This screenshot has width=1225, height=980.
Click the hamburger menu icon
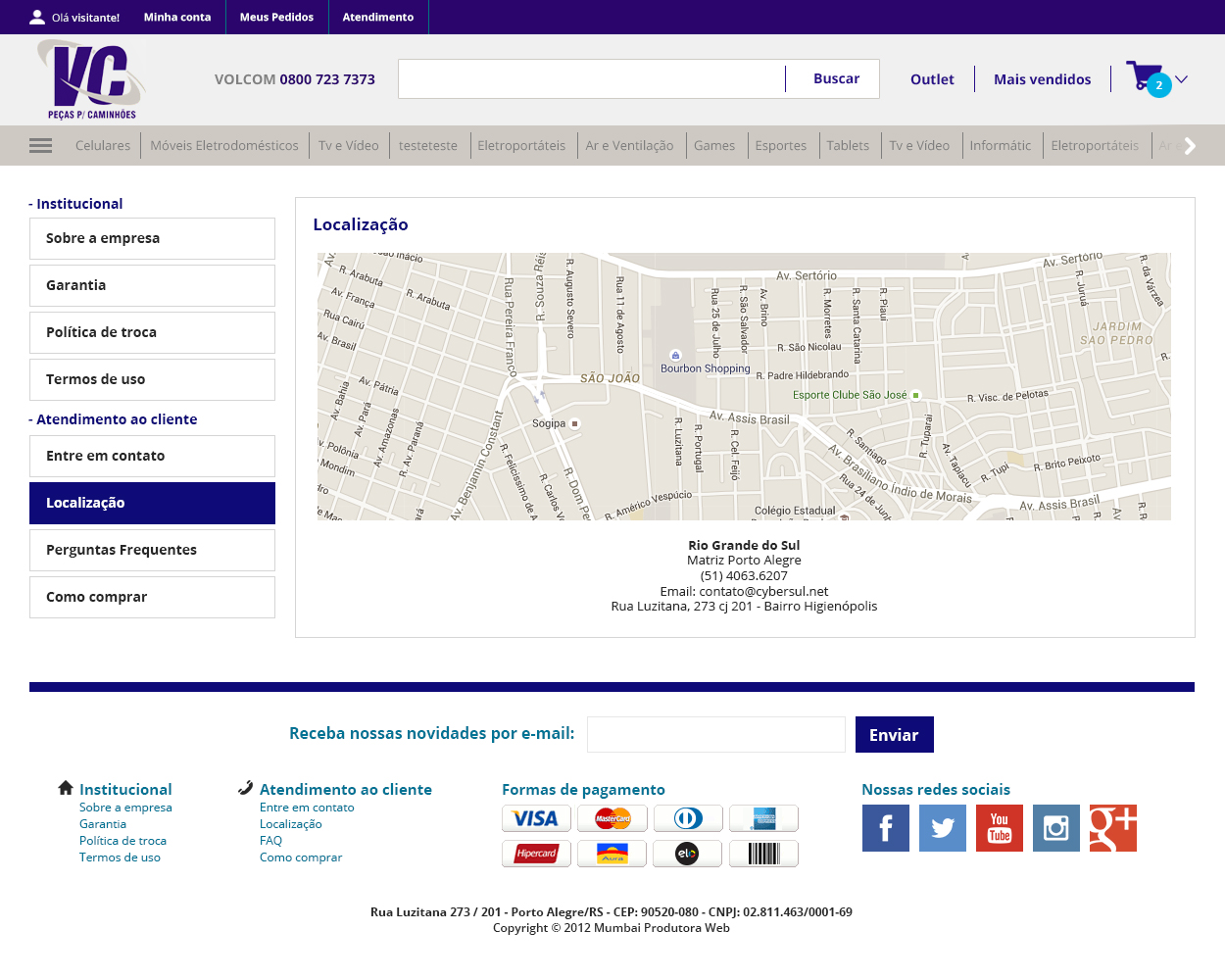pyautogui.click(x=40, y=145)
